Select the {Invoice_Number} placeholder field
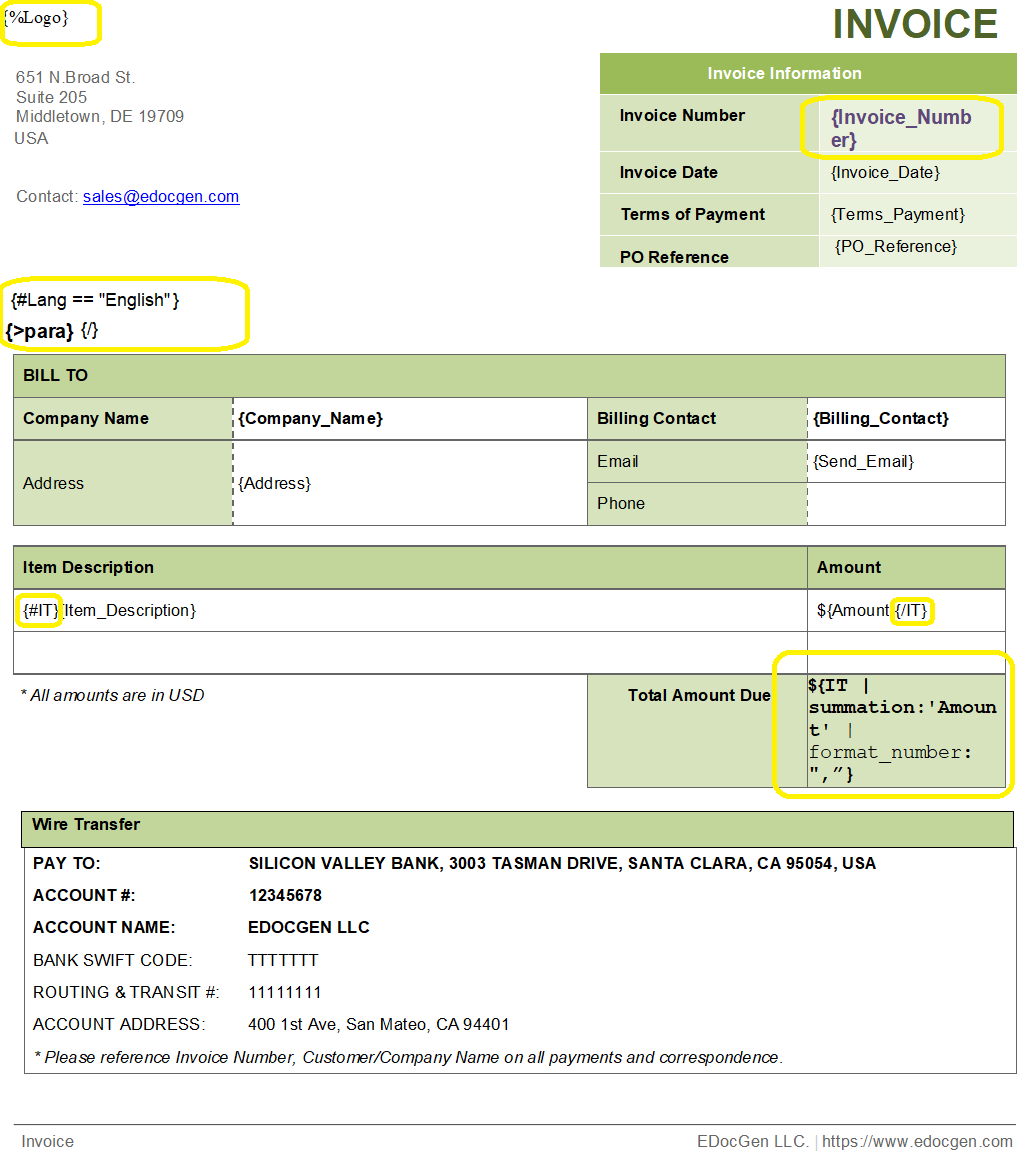The height and width of the screenshot is (1153, 1023). (x=900, y=129)
